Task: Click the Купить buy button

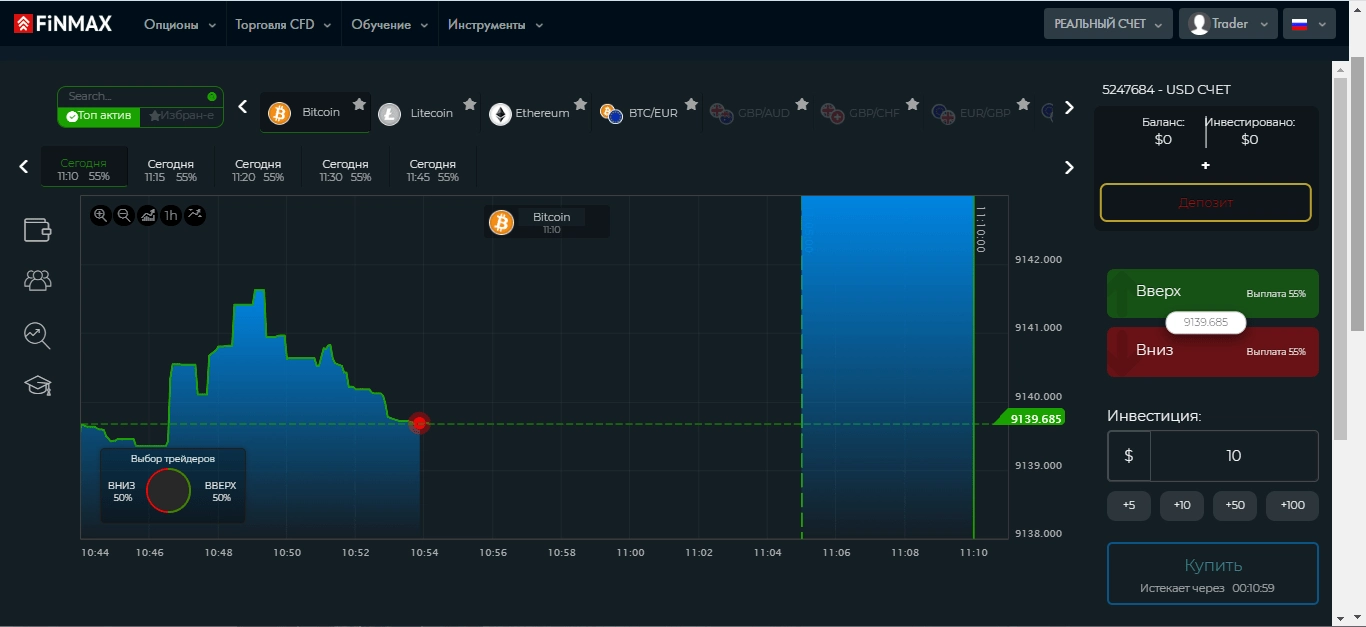Action: [1212, 573]
